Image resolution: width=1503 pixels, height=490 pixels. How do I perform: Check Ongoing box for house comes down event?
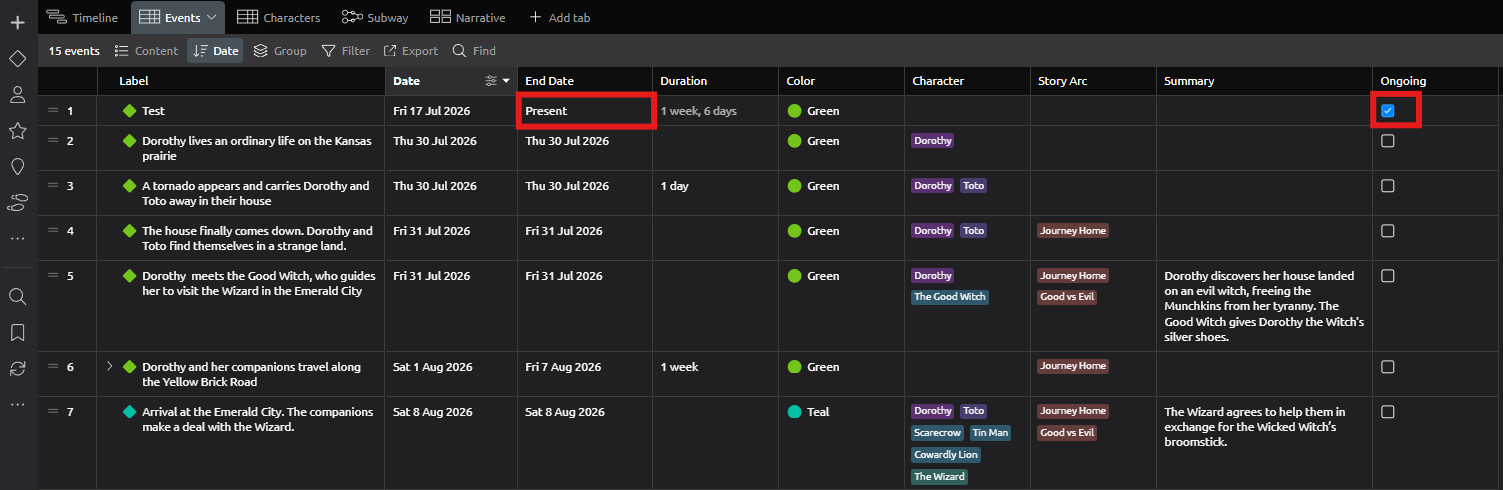pyautogui.click(x=1387, y=231)
